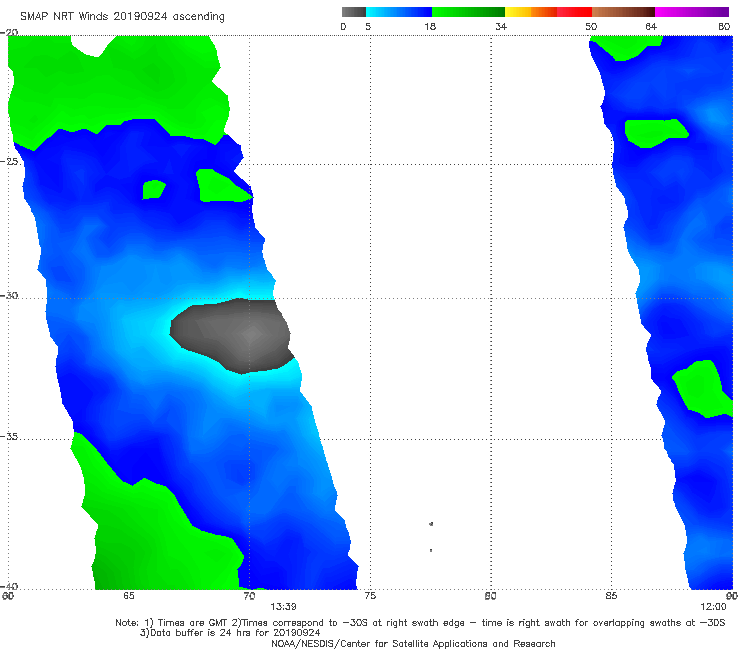Choose the brown segment of the color bar

[623, 12]
